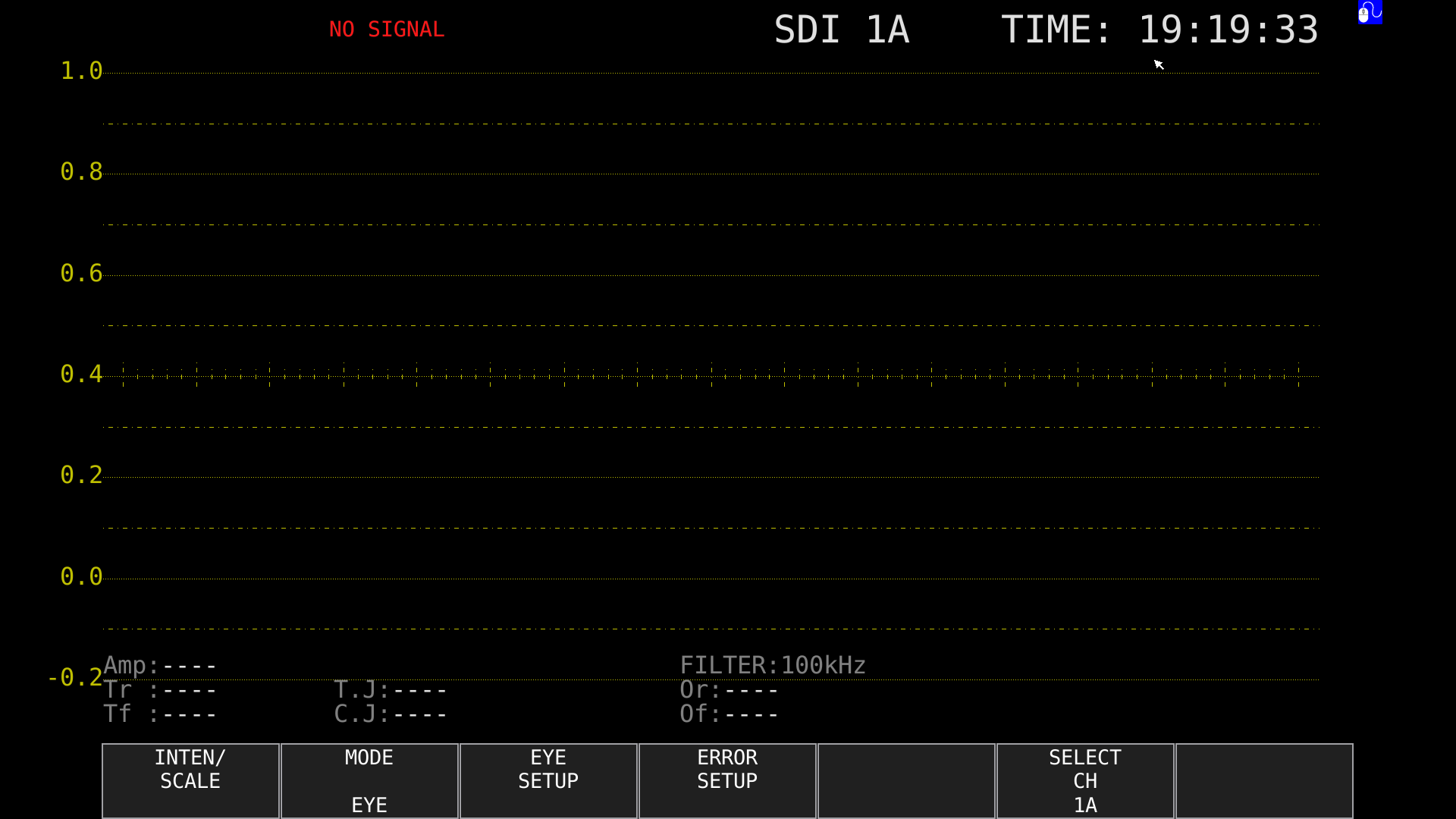
Task: Click the 0.2 scale label
Action: tap(81, 475)
